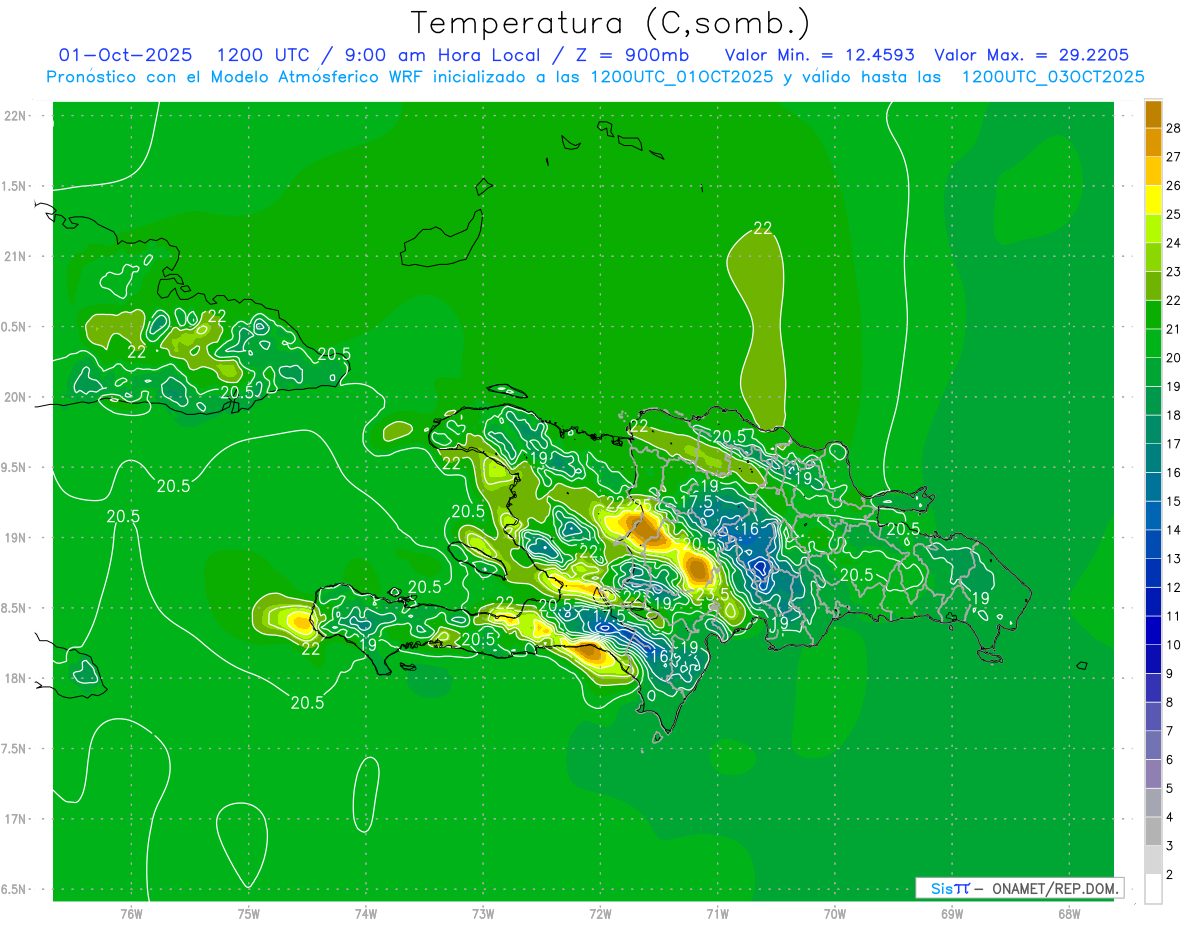
Task: Click the 22N latitude axis label
Action: pos(14,116)
